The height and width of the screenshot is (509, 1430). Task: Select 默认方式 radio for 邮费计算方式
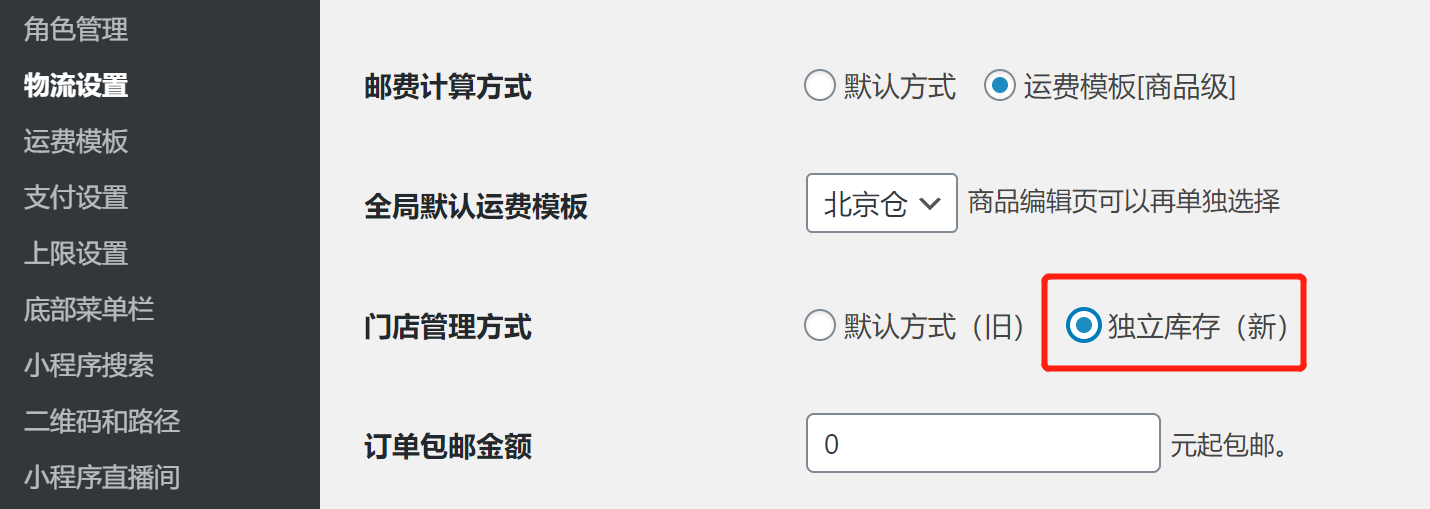[x=819, y=87]
